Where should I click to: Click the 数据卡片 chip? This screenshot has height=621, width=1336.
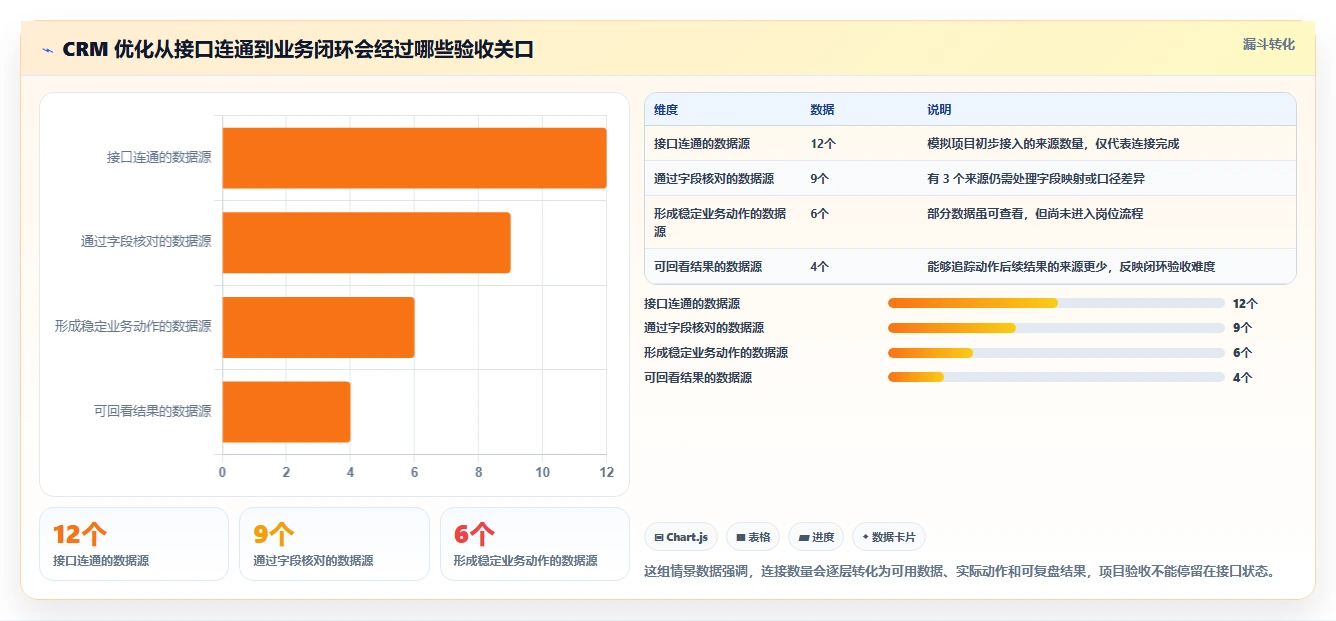(x=889, y=537)
